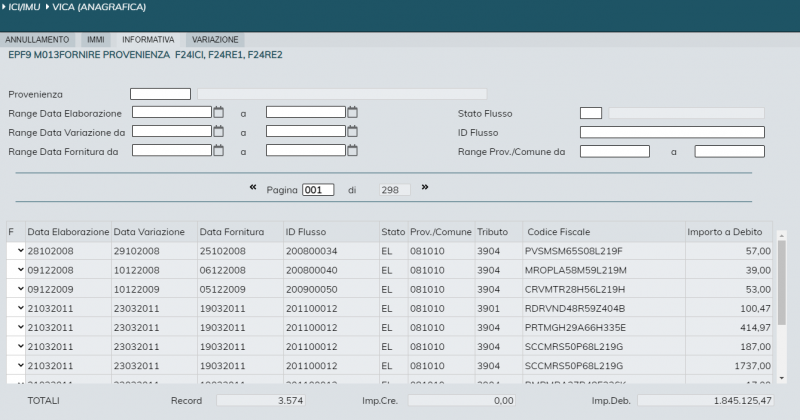This screenshot has width=800, height=420.
Task: Expand dropdown on row with RDRVND48R59Z404B
Action: coord(20,308)
